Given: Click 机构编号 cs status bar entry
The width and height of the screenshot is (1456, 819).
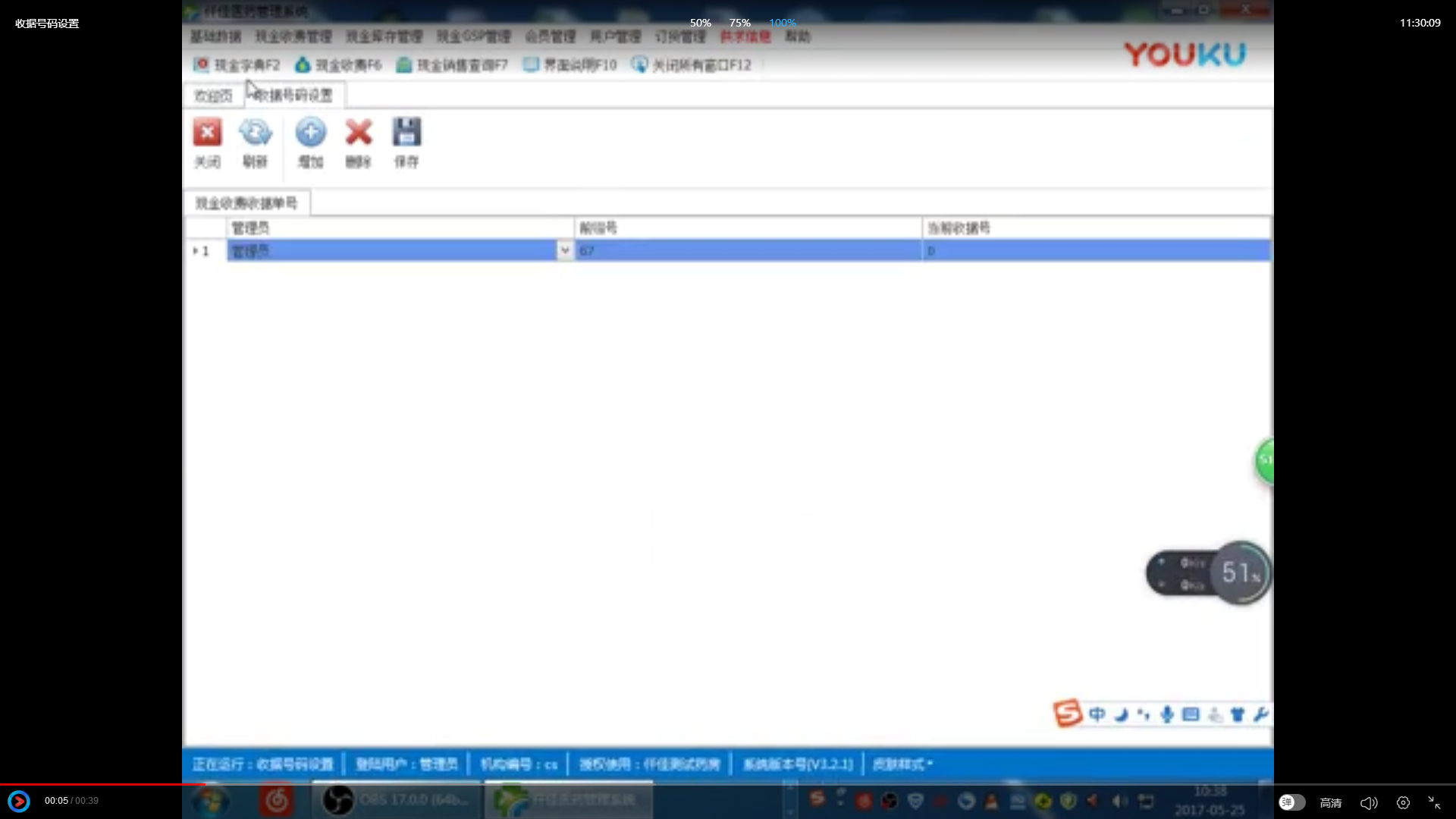Looking at the screenshot, I should pos(519,764).
